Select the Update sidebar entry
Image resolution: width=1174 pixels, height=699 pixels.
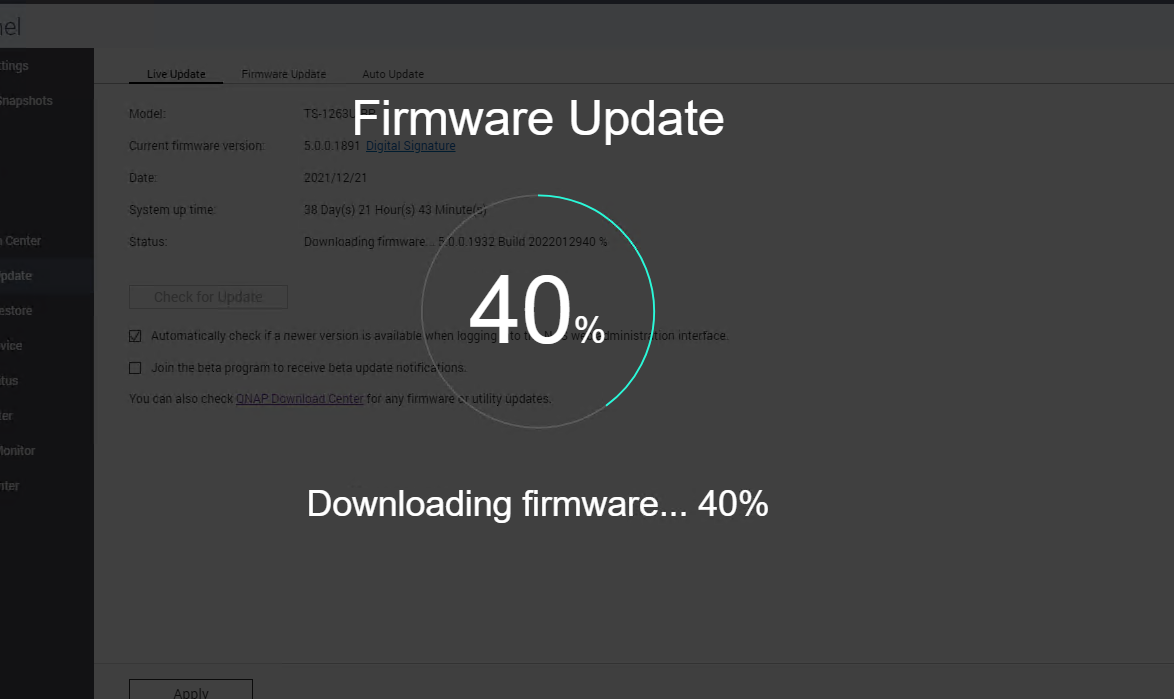16,275
